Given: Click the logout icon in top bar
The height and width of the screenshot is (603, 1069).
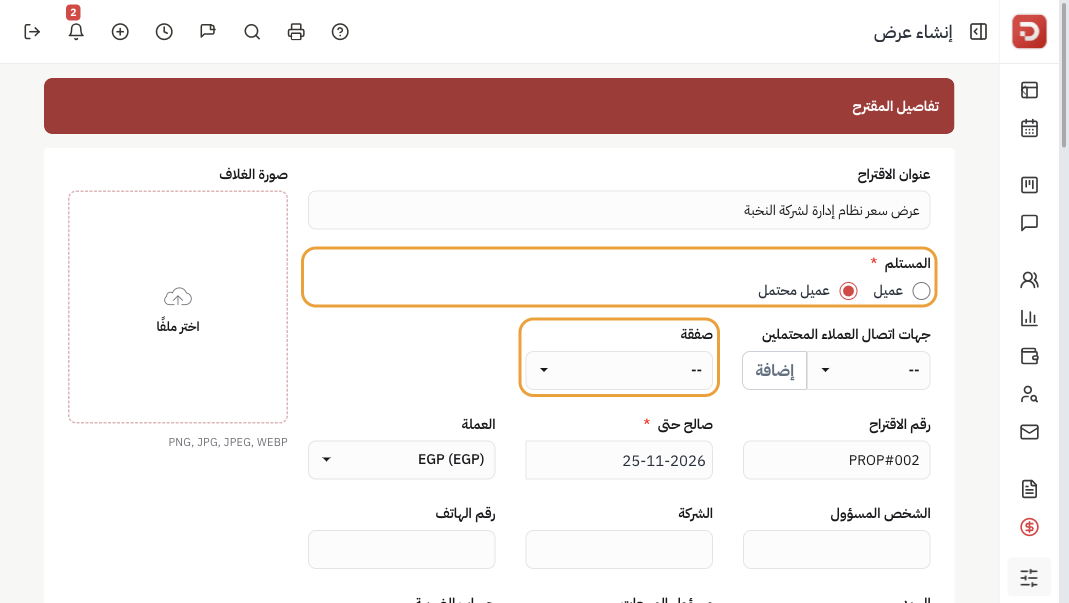Looking at the screenshot, I should (32, 32).
